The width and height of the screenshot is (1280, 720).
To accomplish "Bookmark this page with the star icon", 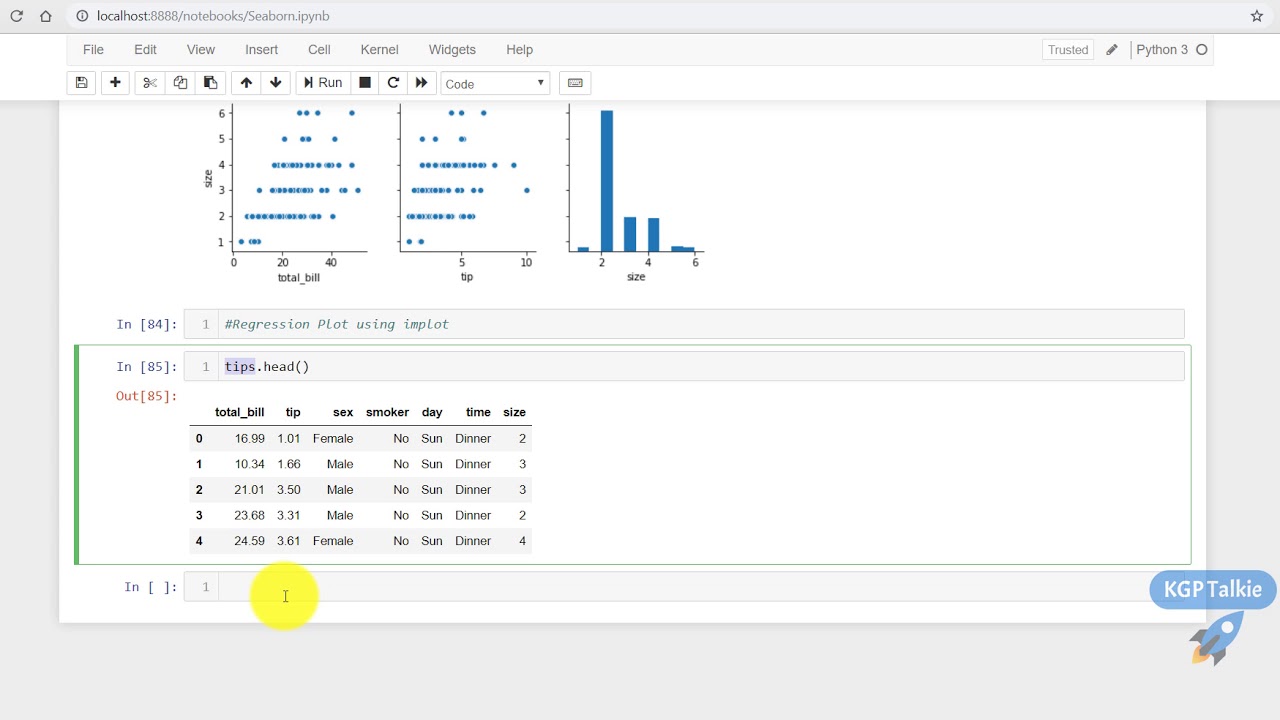I will 1257,16.
